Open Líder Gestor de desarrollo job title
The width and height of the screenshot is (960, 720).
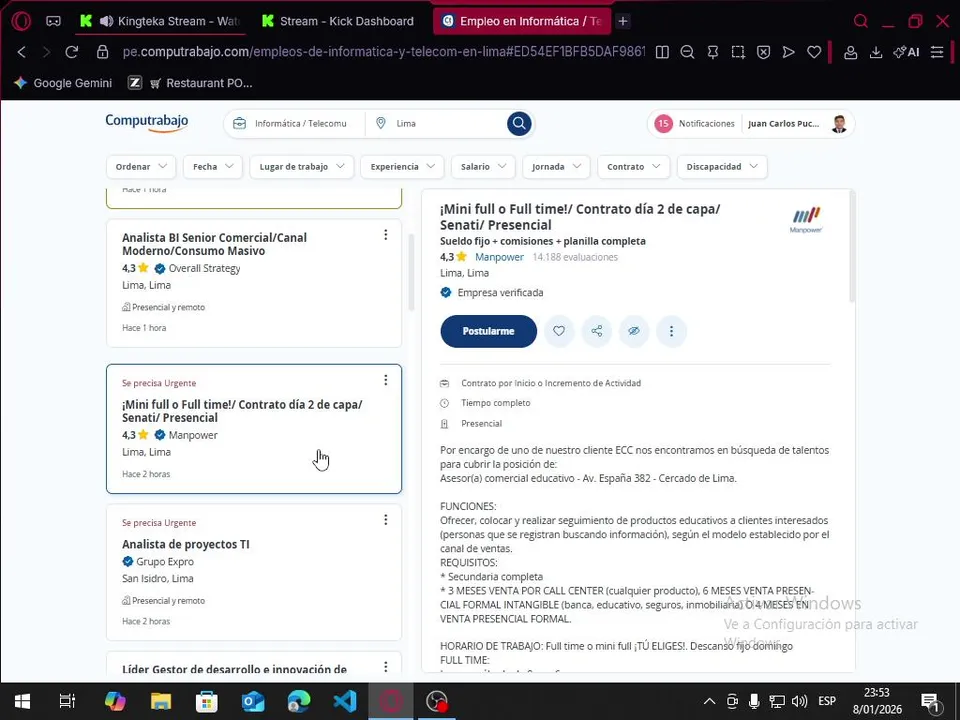tap(234, 669)
